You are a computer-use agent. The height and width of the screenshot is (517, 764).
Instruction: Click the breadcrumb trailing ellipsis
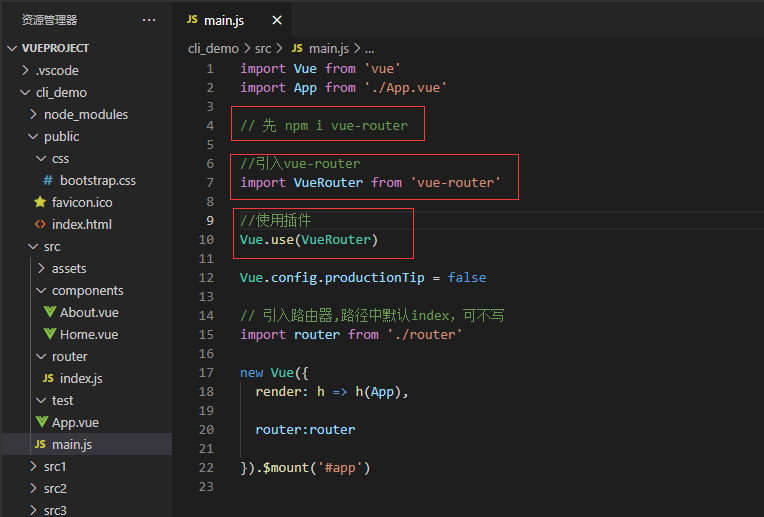(370, 49)
